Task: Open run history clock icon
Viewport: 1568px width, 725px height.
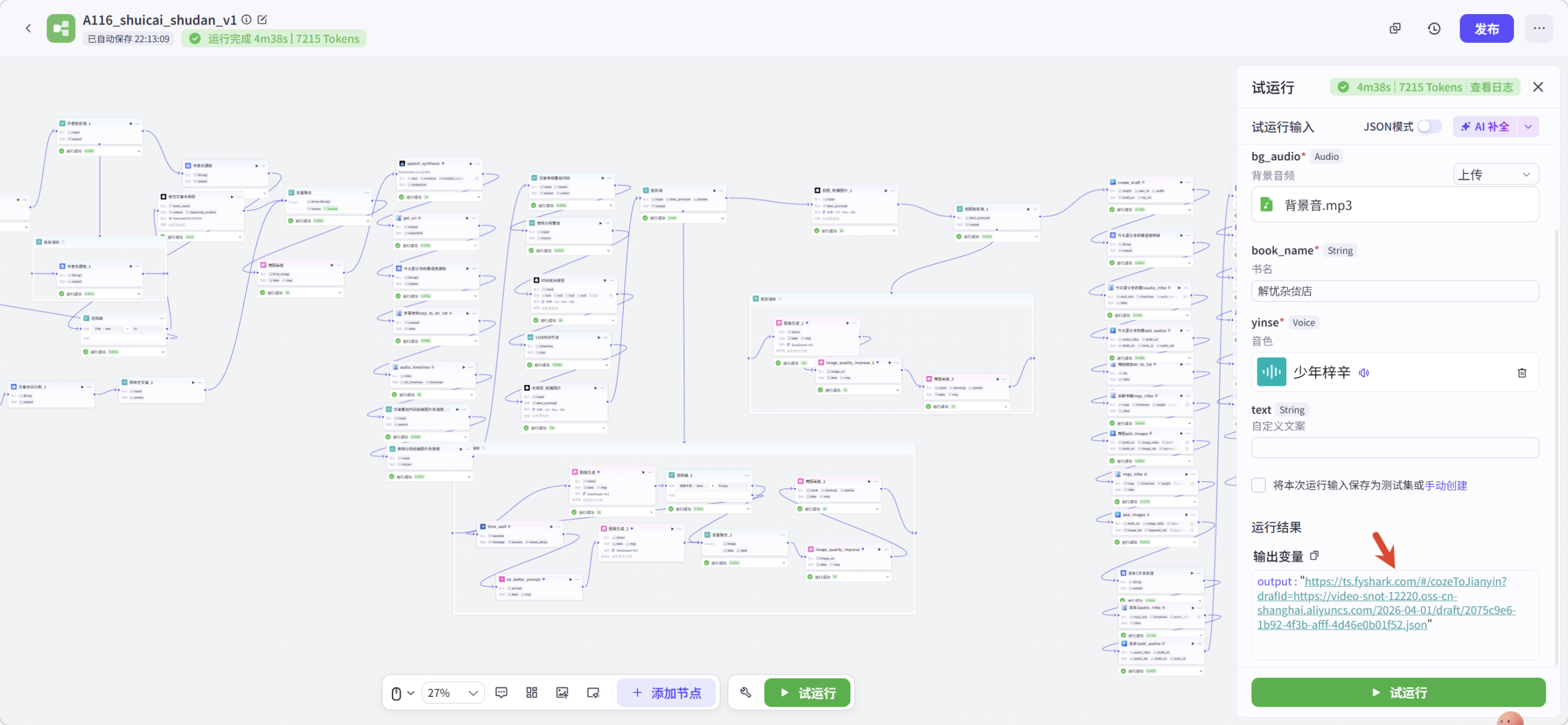Action: (1434, 29)
